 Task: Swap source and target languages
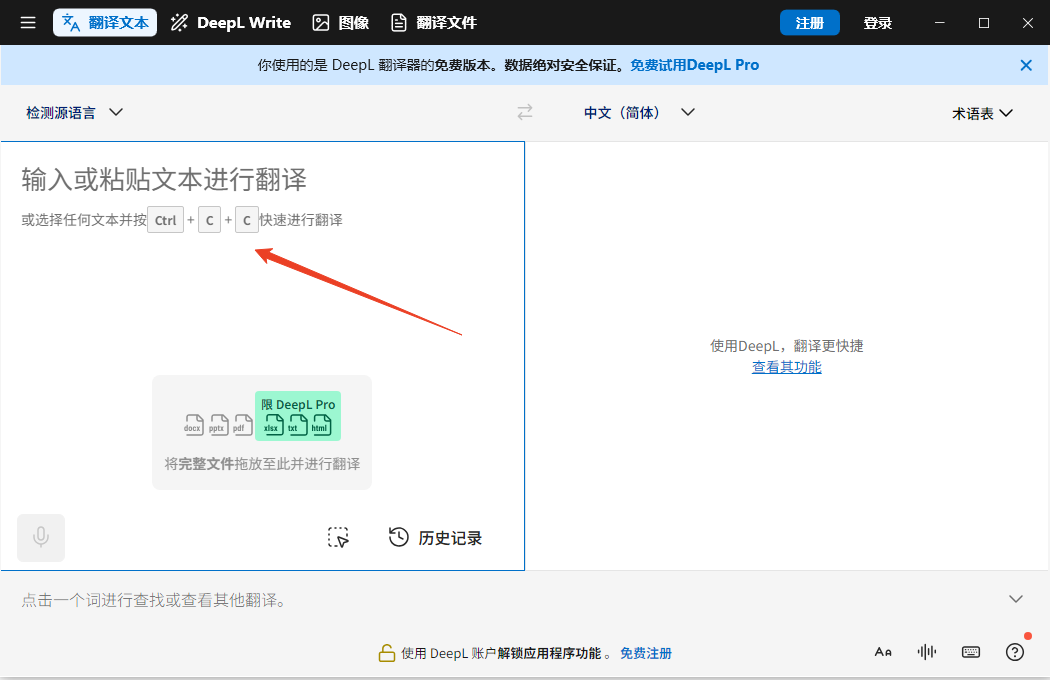[x=525, y=112]
